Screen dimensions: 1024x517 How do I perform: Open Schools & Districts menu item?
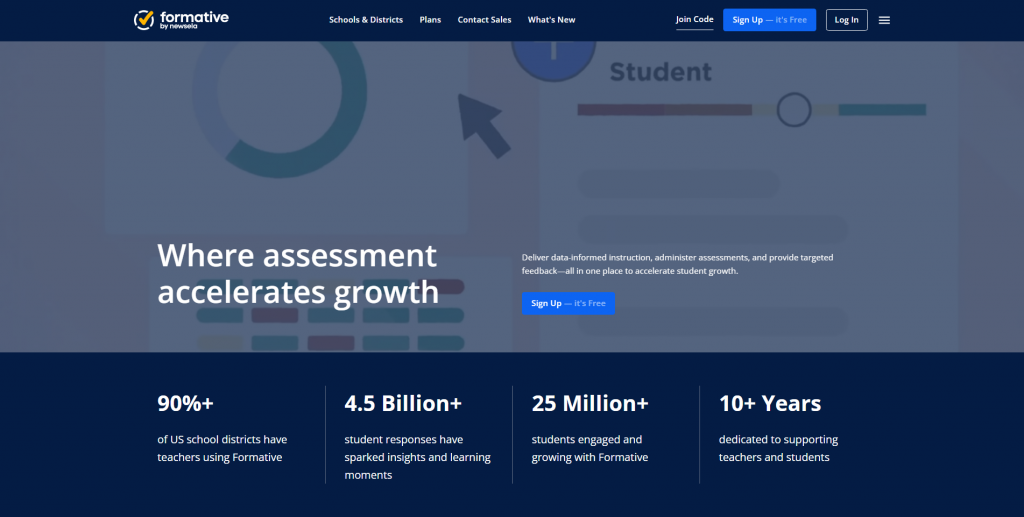366,20
